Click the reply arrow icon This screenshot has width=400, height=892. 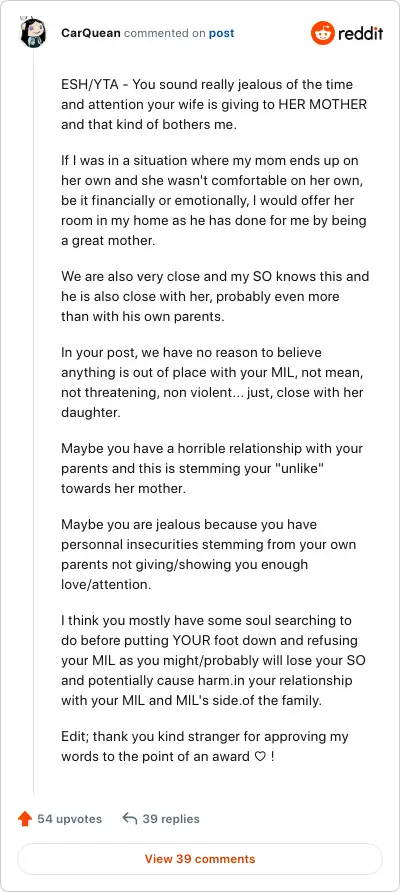tap(130, 819)
